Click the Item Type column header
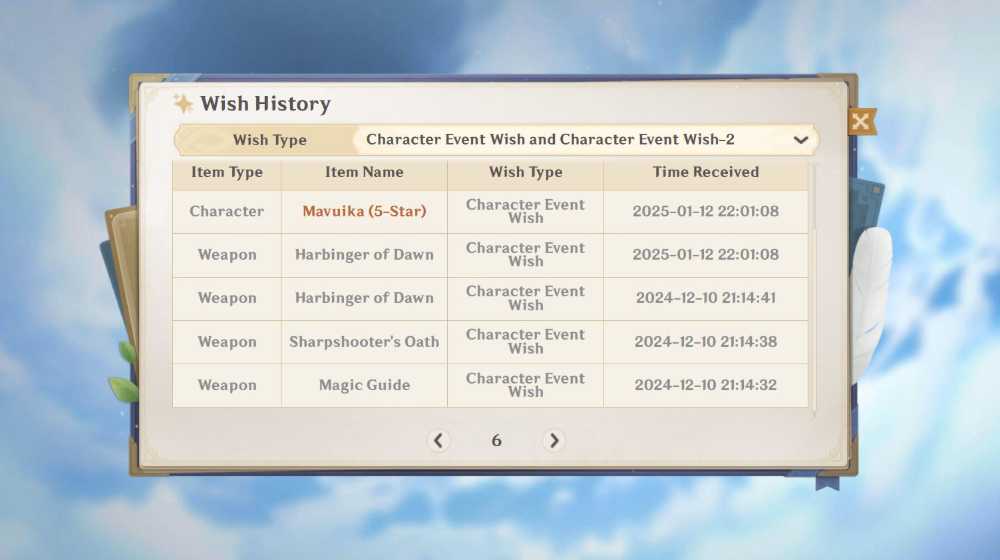 [x=227, y=172]
